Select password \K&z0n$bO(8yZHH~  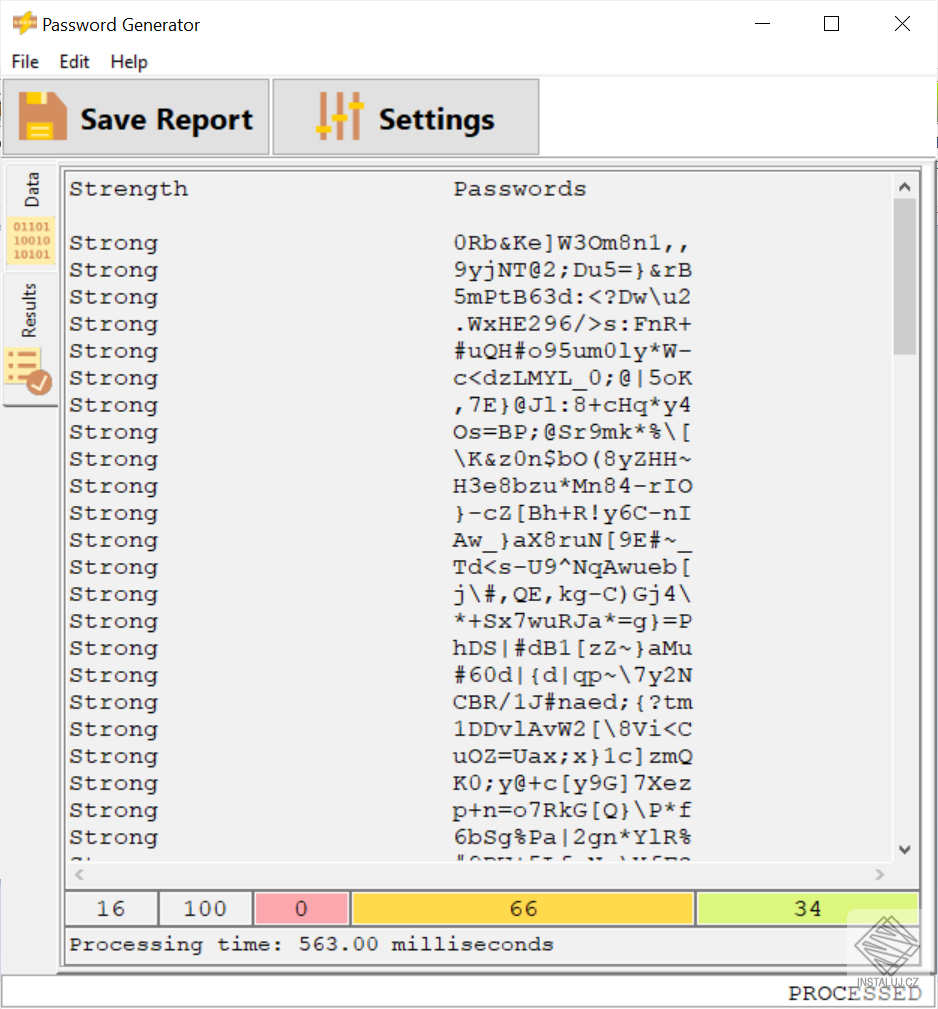(572, 459)
